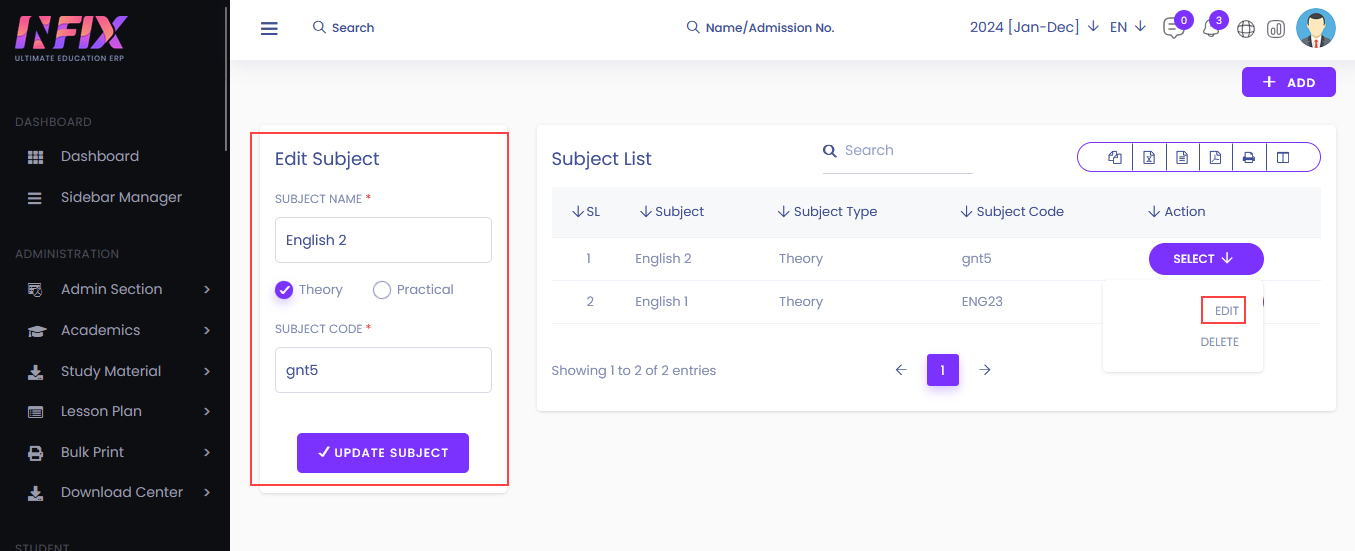
Task: Click the ADD button
Action: click(x=1289, y=82)
